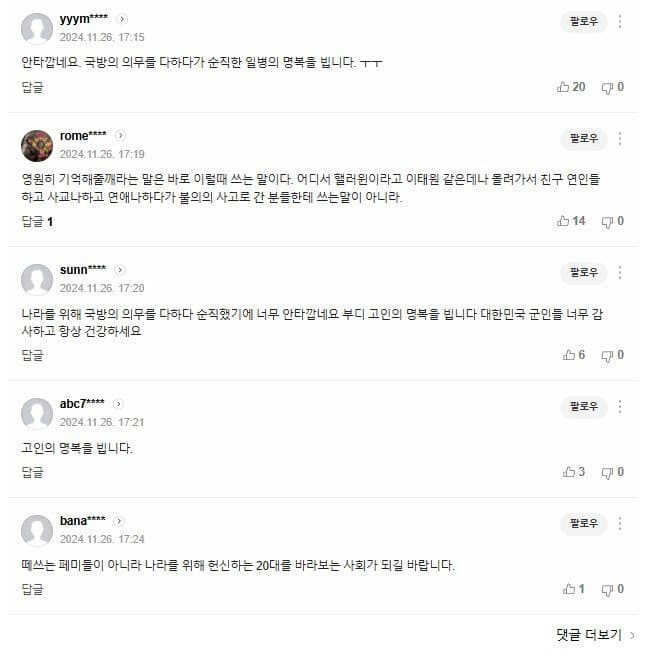Expand user info arrow beside sunn****

click(120, 270)
